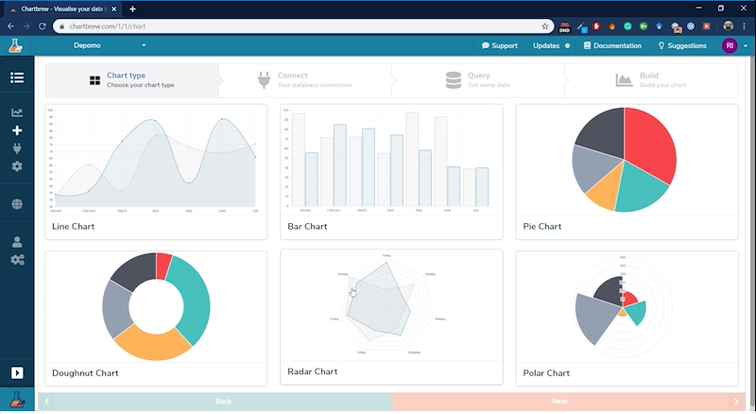Select the Connect step tab
Image resolution: width=756 pixels, height=414 pixels.
(x=304, y=80)
